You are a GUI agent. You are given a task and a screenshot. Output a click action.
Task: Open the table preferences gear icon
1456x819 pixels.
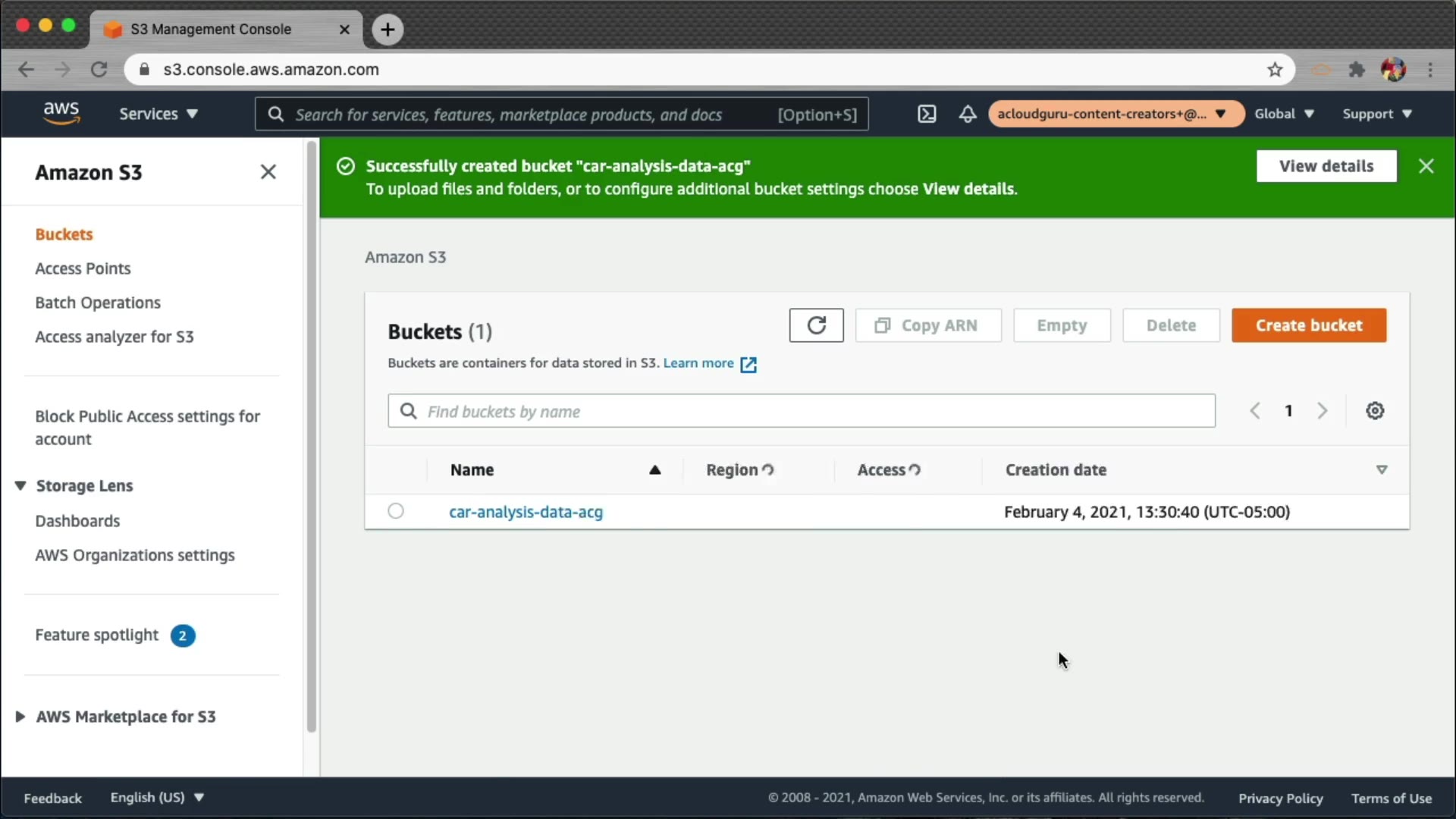[1375, 411]
